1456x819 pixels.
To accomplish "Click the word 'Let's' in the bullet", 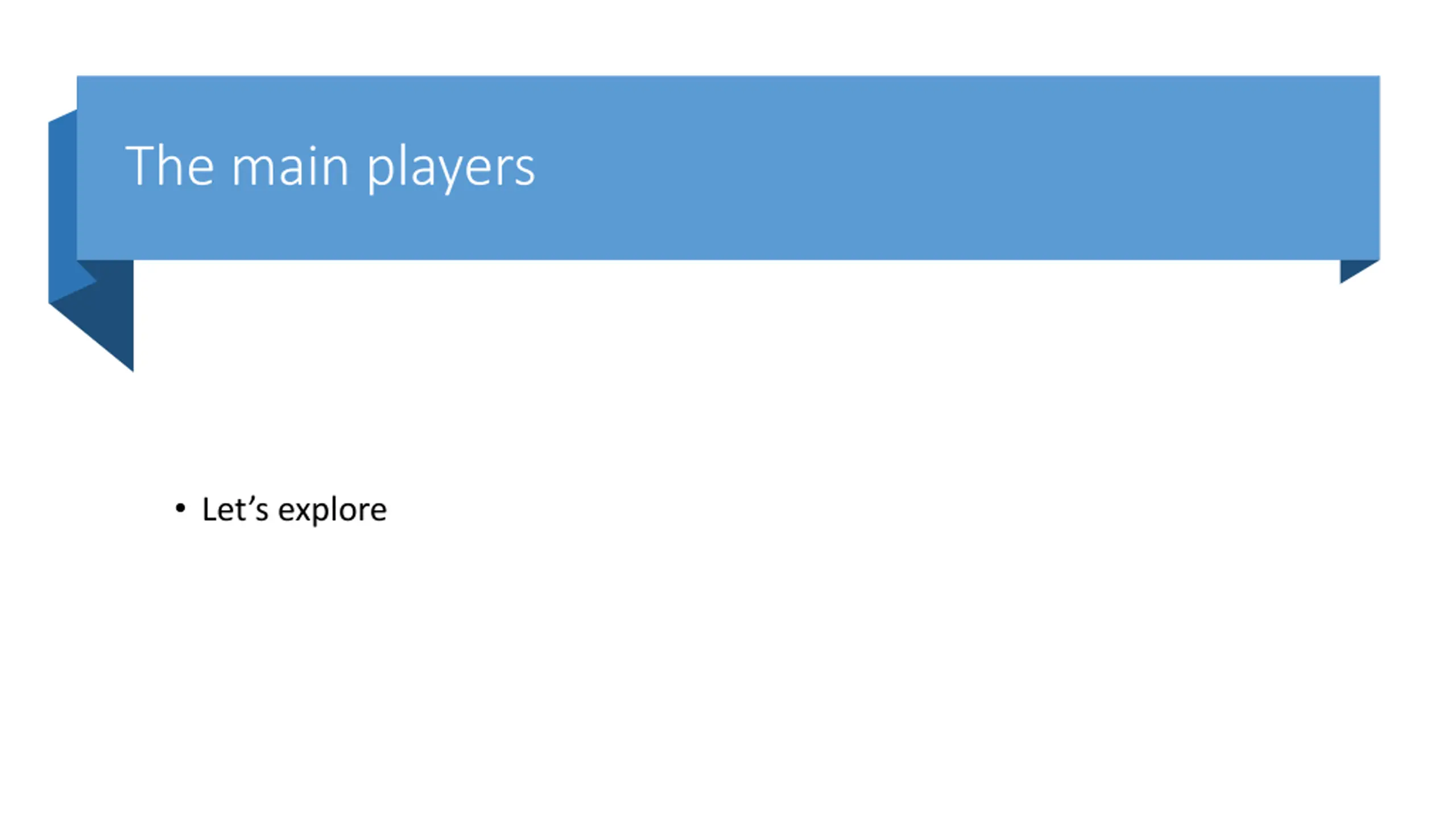I will [235, 509].
